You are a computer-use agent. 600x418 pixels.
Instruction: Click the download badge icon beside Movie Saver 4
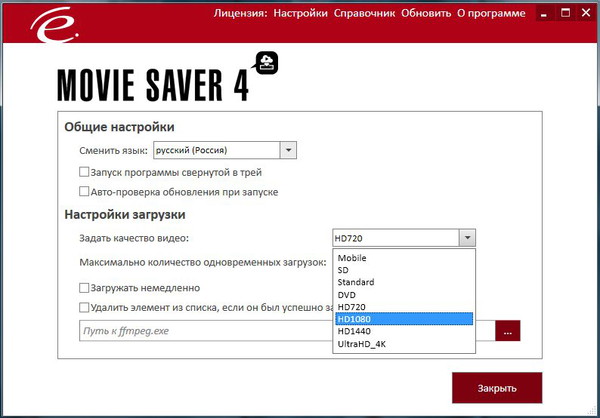tap(267, 63)
